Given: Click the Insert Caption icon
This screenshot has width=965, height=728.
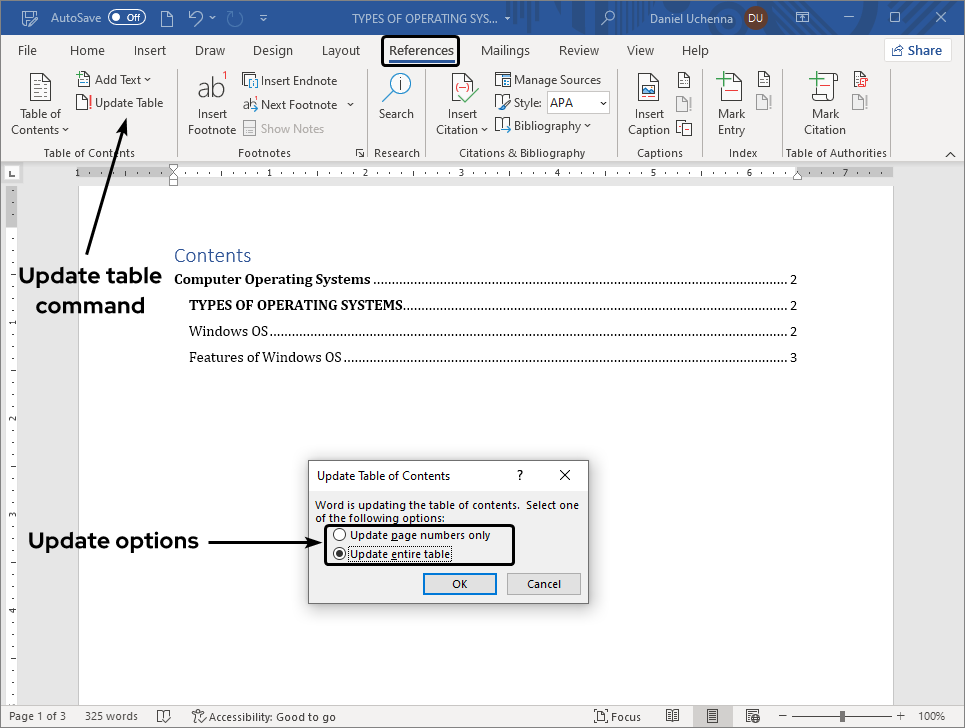Looking at the screenshot, I should tap(648, 88).
